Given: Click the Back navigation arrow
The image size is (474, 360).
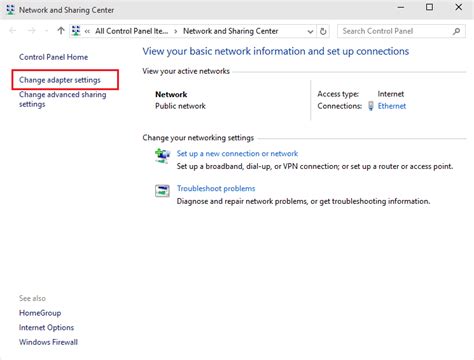Looking at the screenshot, I should (x=13, y=31).
